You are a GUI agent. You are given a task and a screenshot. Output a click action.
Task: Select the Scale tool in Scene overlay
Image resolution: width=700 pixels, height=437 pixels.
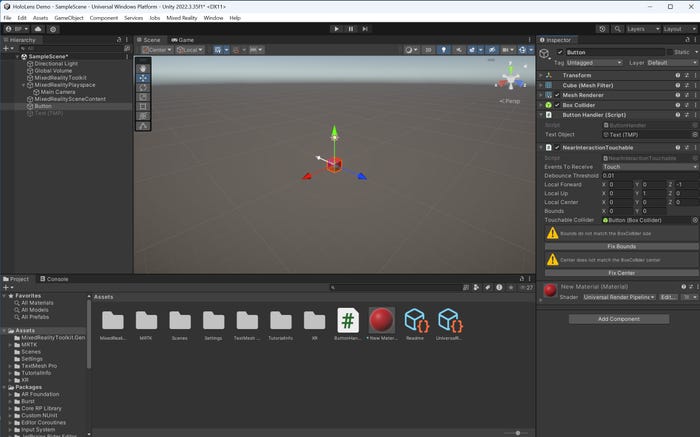[x=143, y=97]
